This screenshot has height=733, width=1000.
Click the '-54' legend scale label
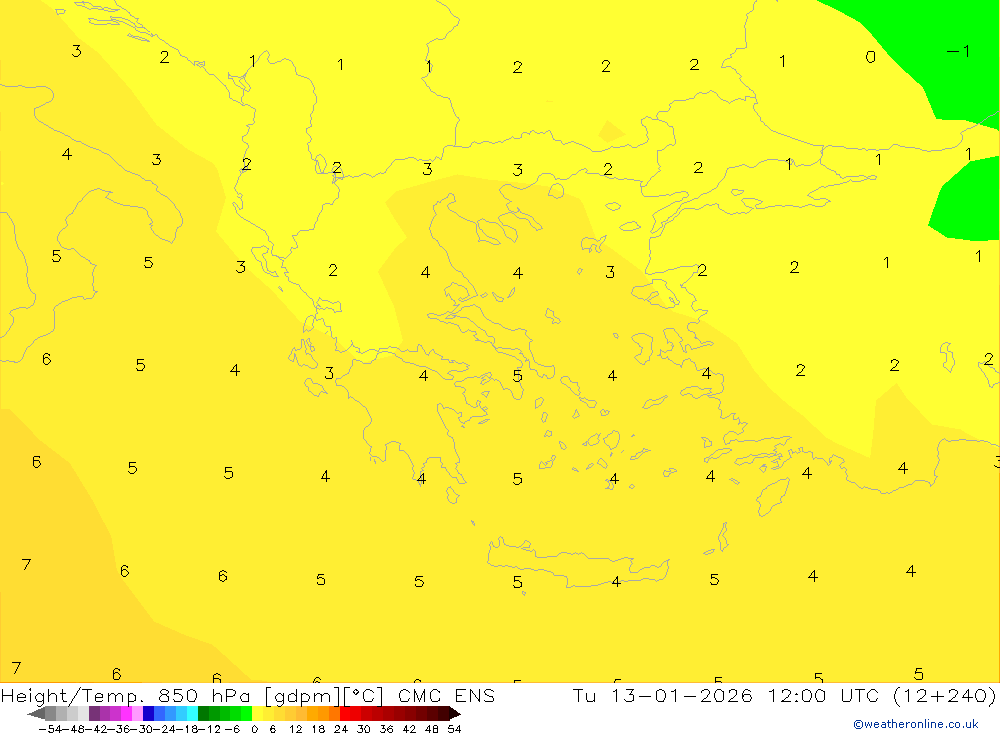click(x=50, y=729)
